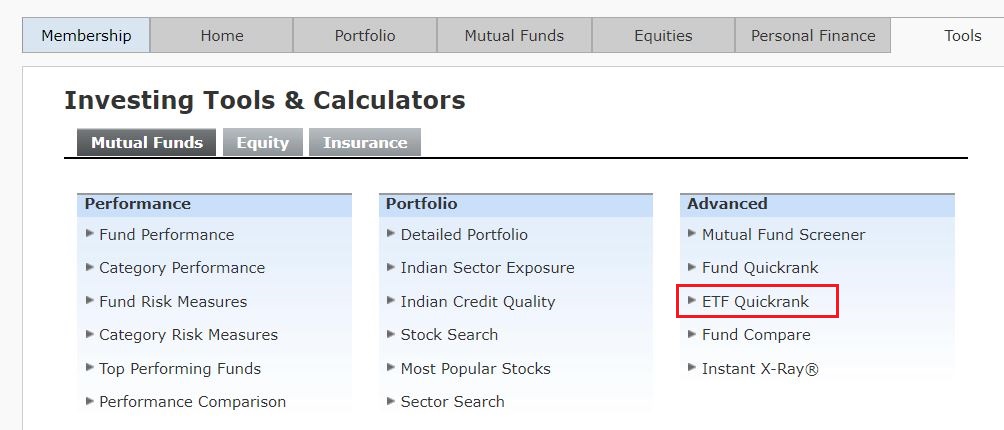The image size is (1004, 430).
Task: Open the Membership tab
Action: (x=86, y=35)
